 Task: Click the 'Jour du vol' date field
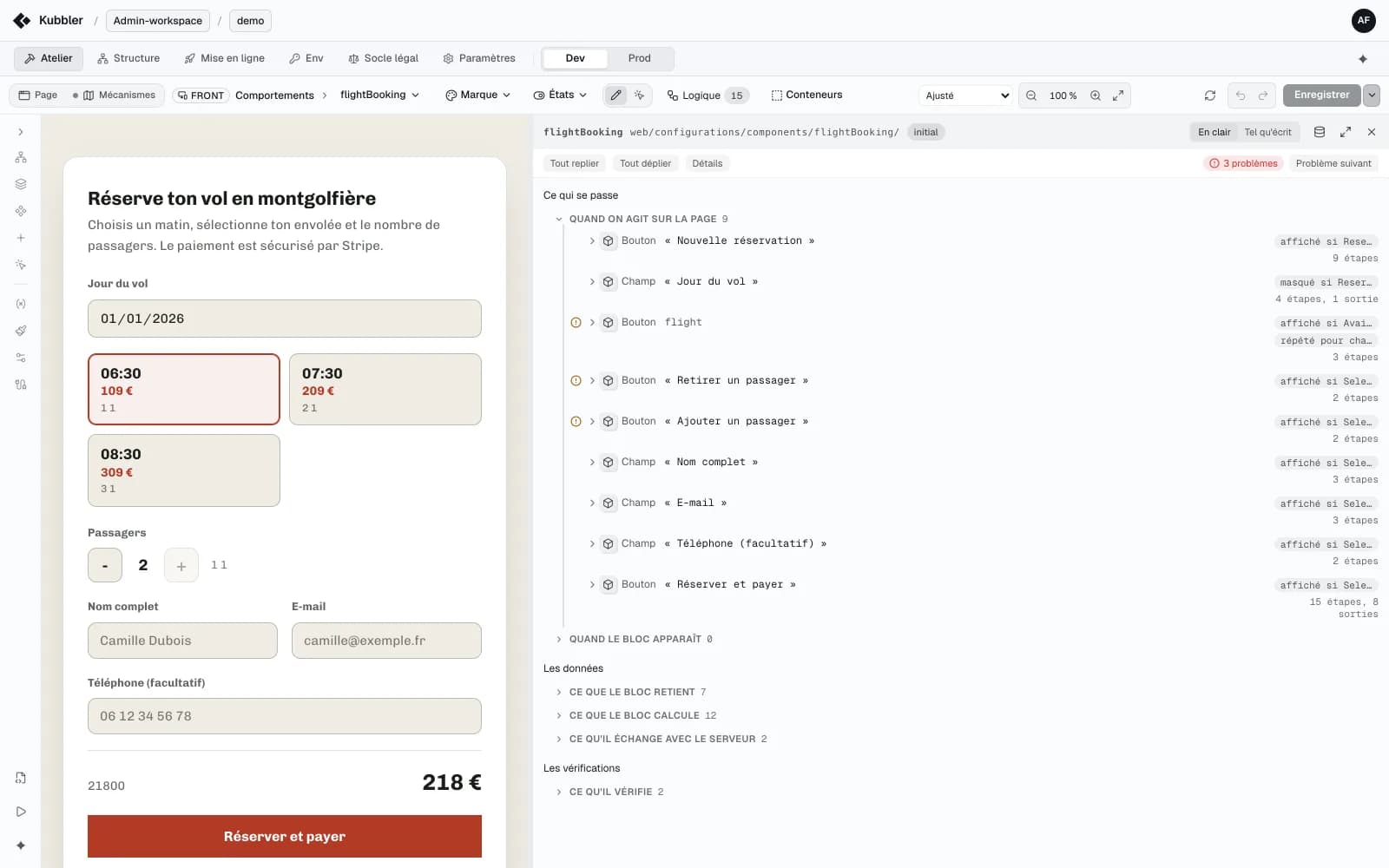tap(285, 319)
